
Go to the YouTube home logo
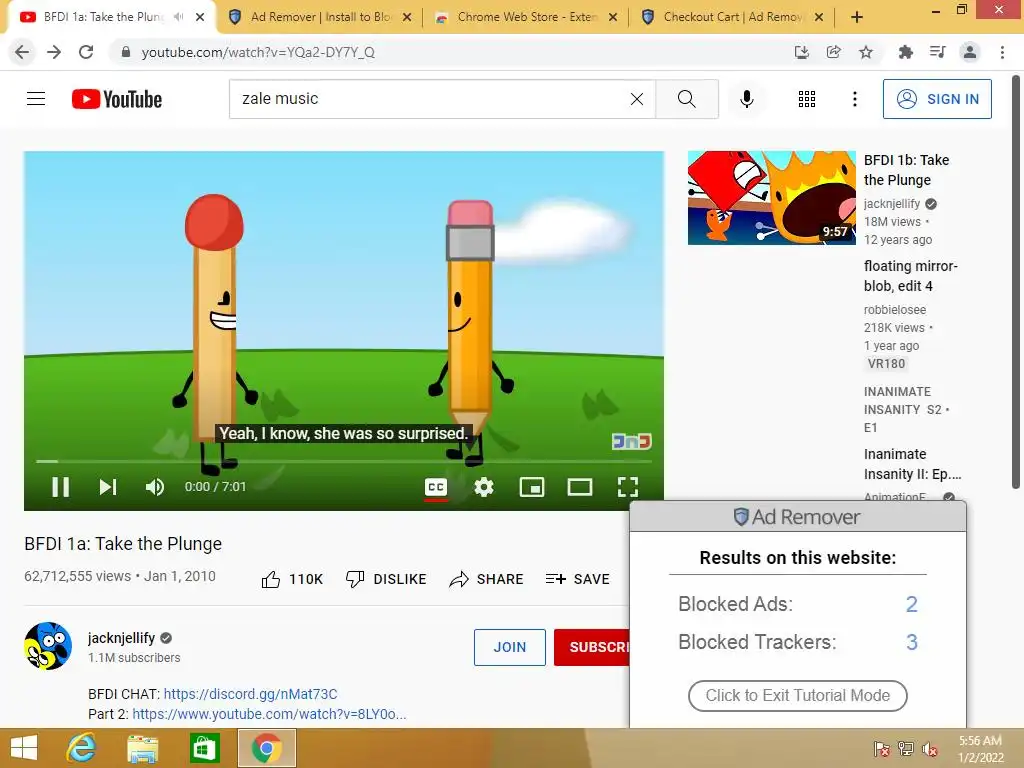pyautogui.click(x=117, y=99)
